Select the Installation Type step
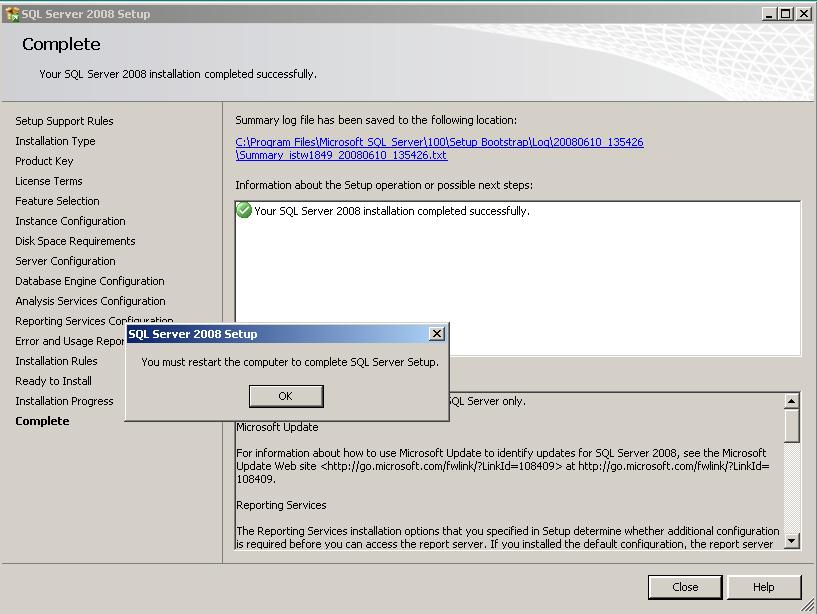Screen dimensions: 817x614 pos(55,141)
